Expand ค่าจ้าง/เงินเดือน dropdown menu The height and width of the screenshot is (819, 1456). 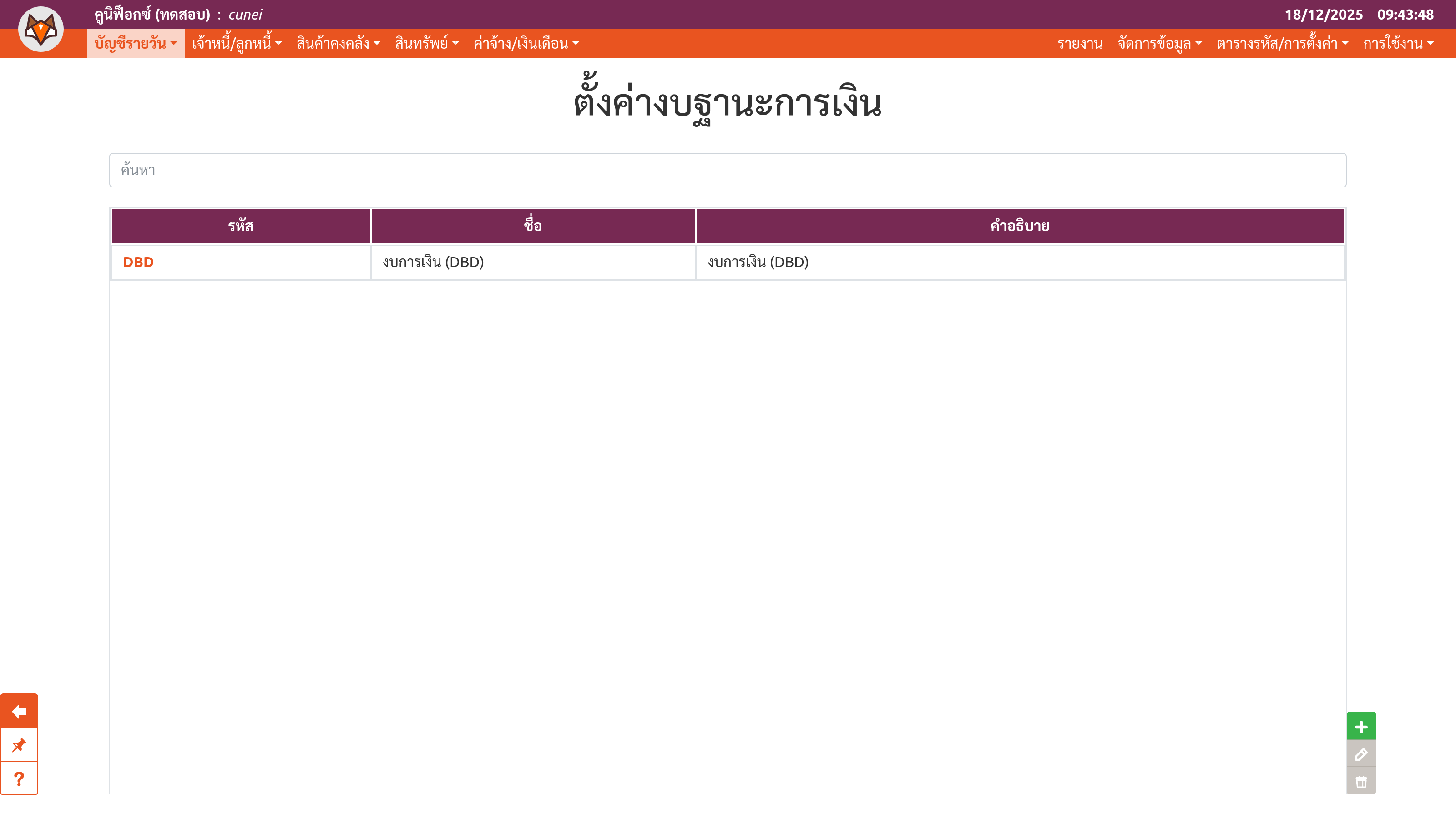[x=526, y=44]
